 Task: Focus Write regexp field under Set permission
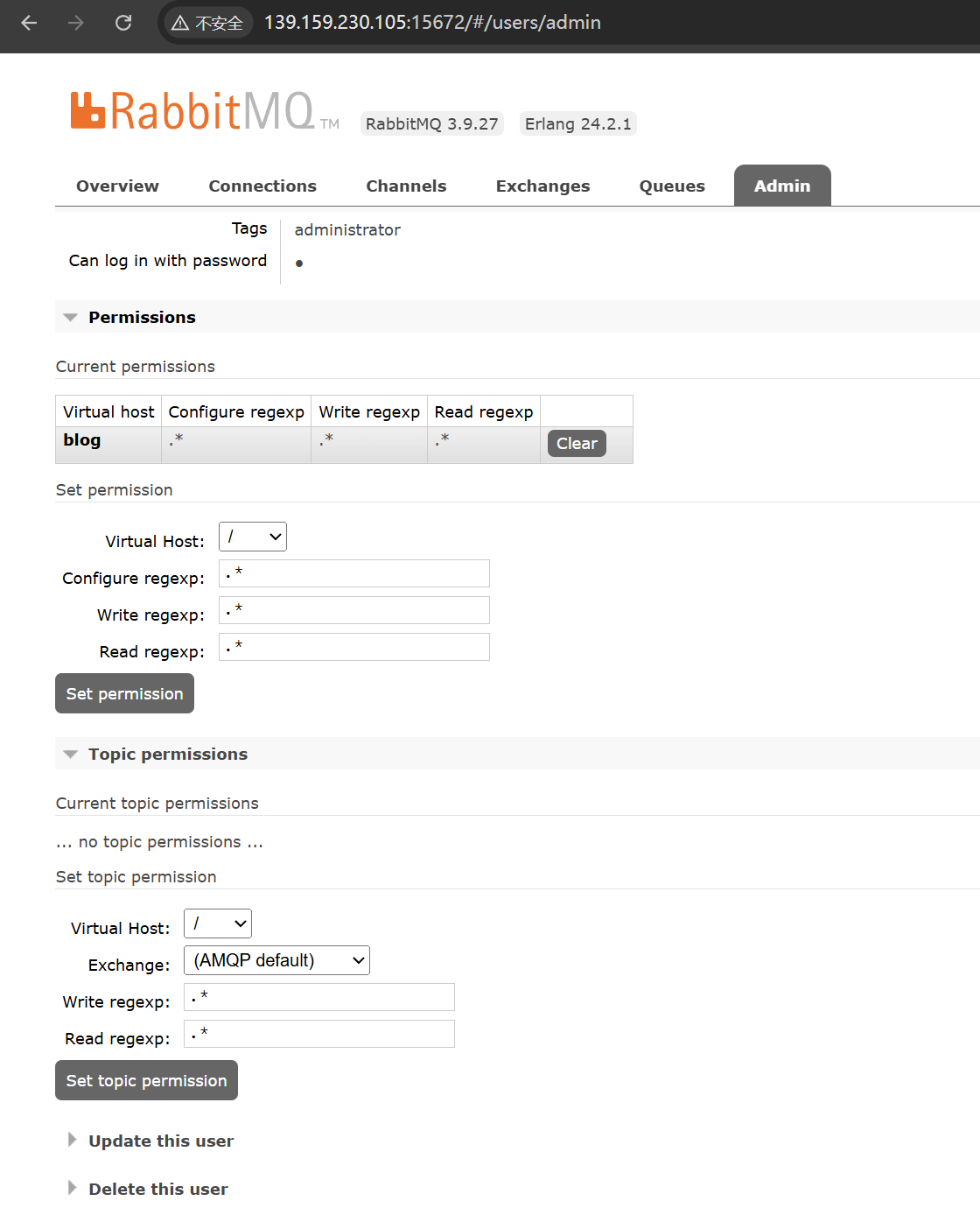tap(354, 610)
